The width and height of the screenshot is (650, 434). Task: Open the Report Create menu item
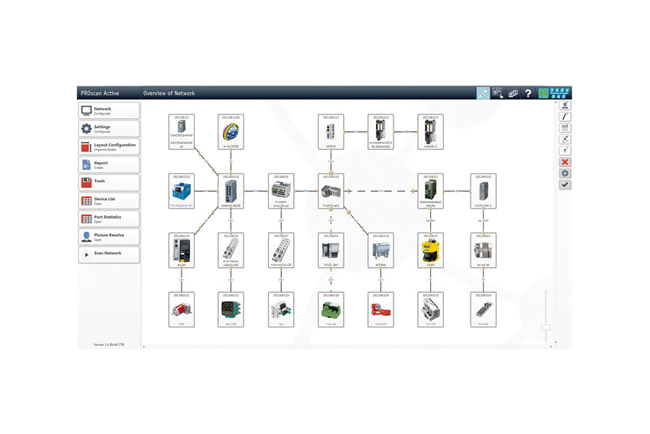pyautogui.click(x=109, y=165)
